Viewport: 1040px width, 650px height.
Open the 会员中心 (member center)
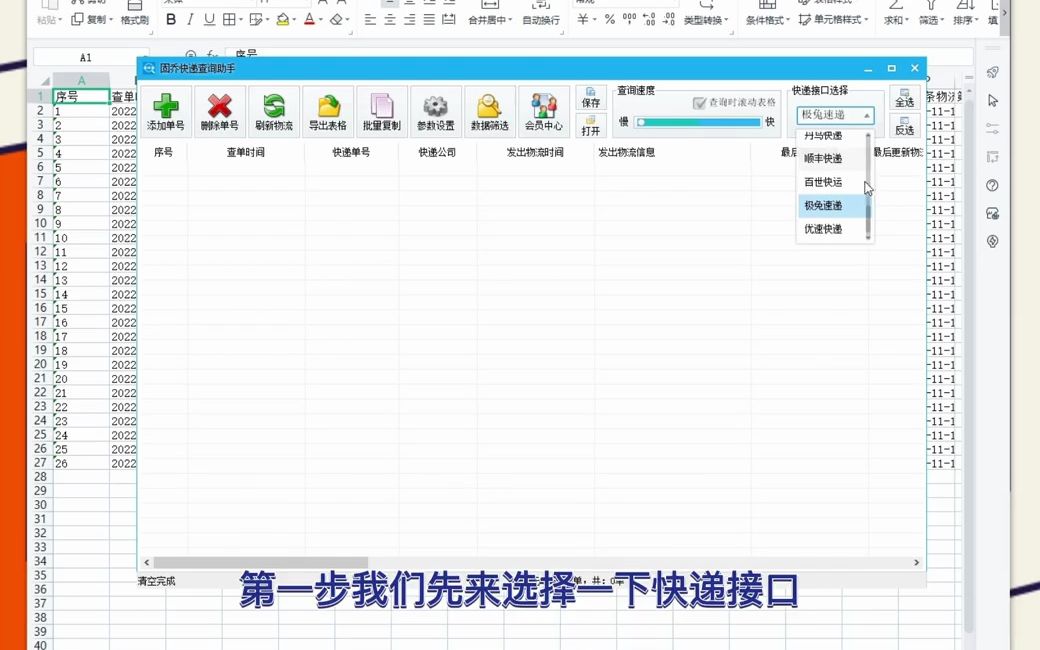point(543,108)
